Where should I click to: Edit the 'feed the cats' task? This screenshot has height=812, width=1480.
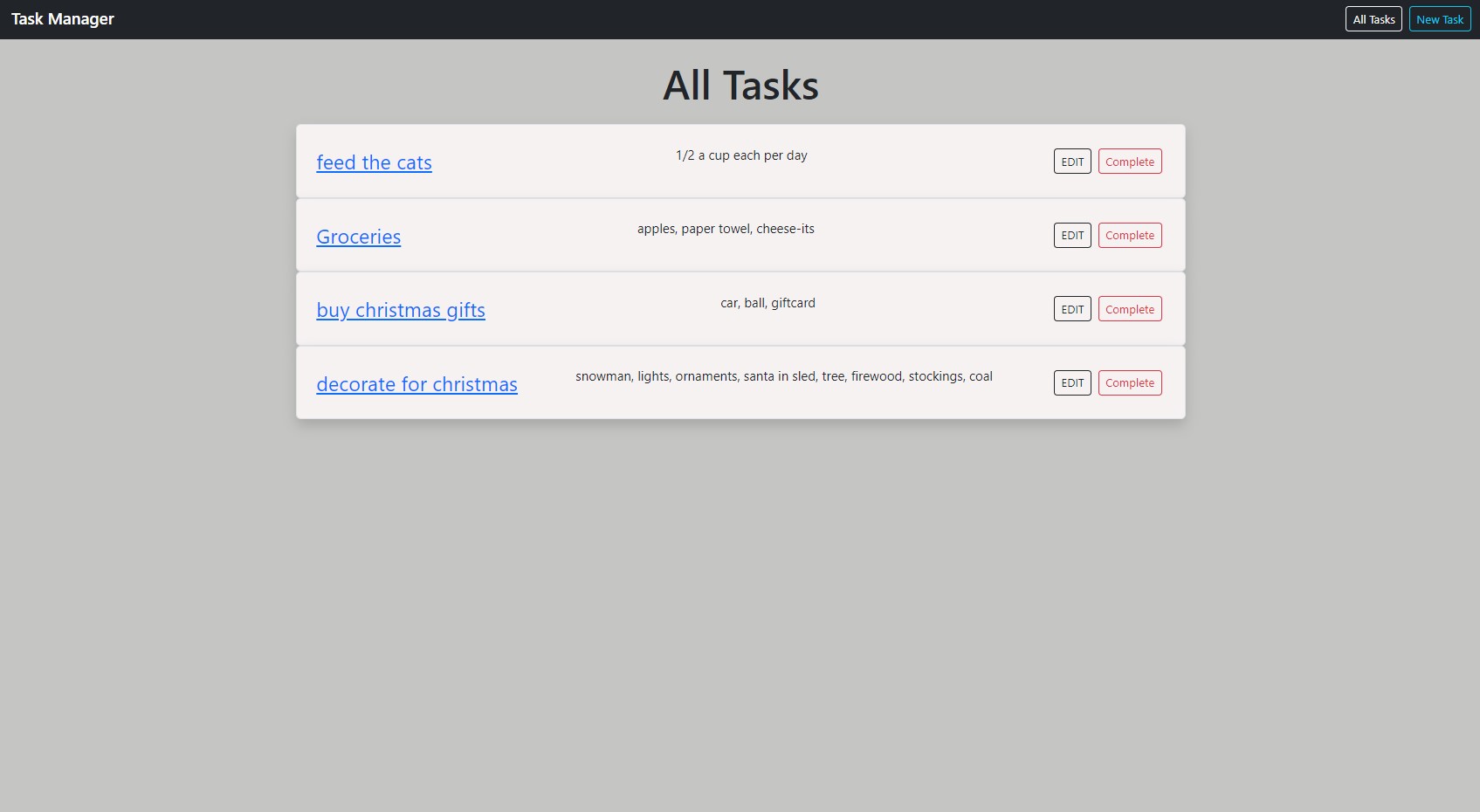pyautogui.click(x=1072, y=162)
